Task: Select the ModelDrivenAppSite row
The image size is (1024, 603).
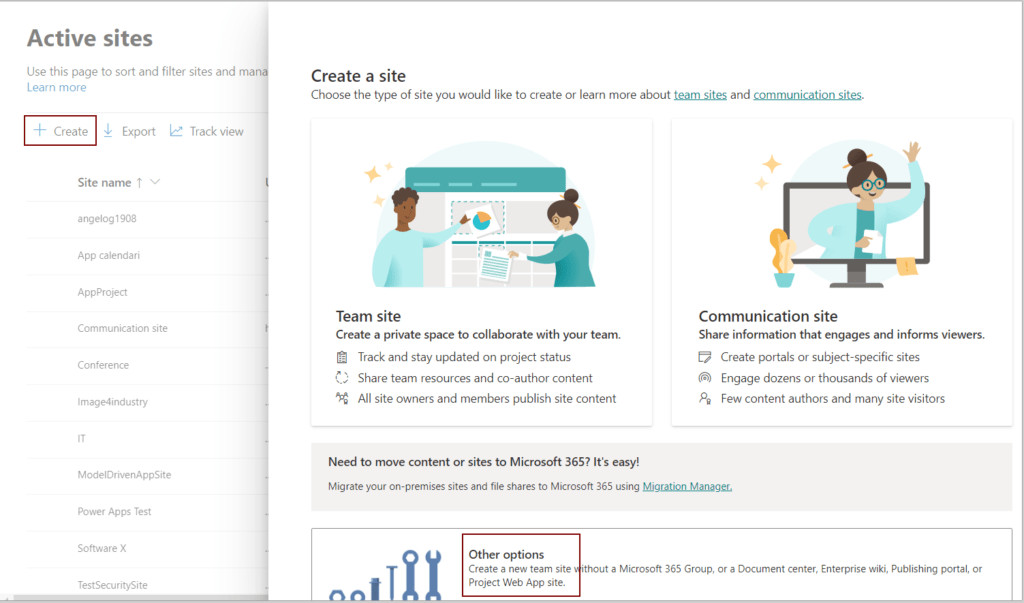Action: click(x=124, y=475)
